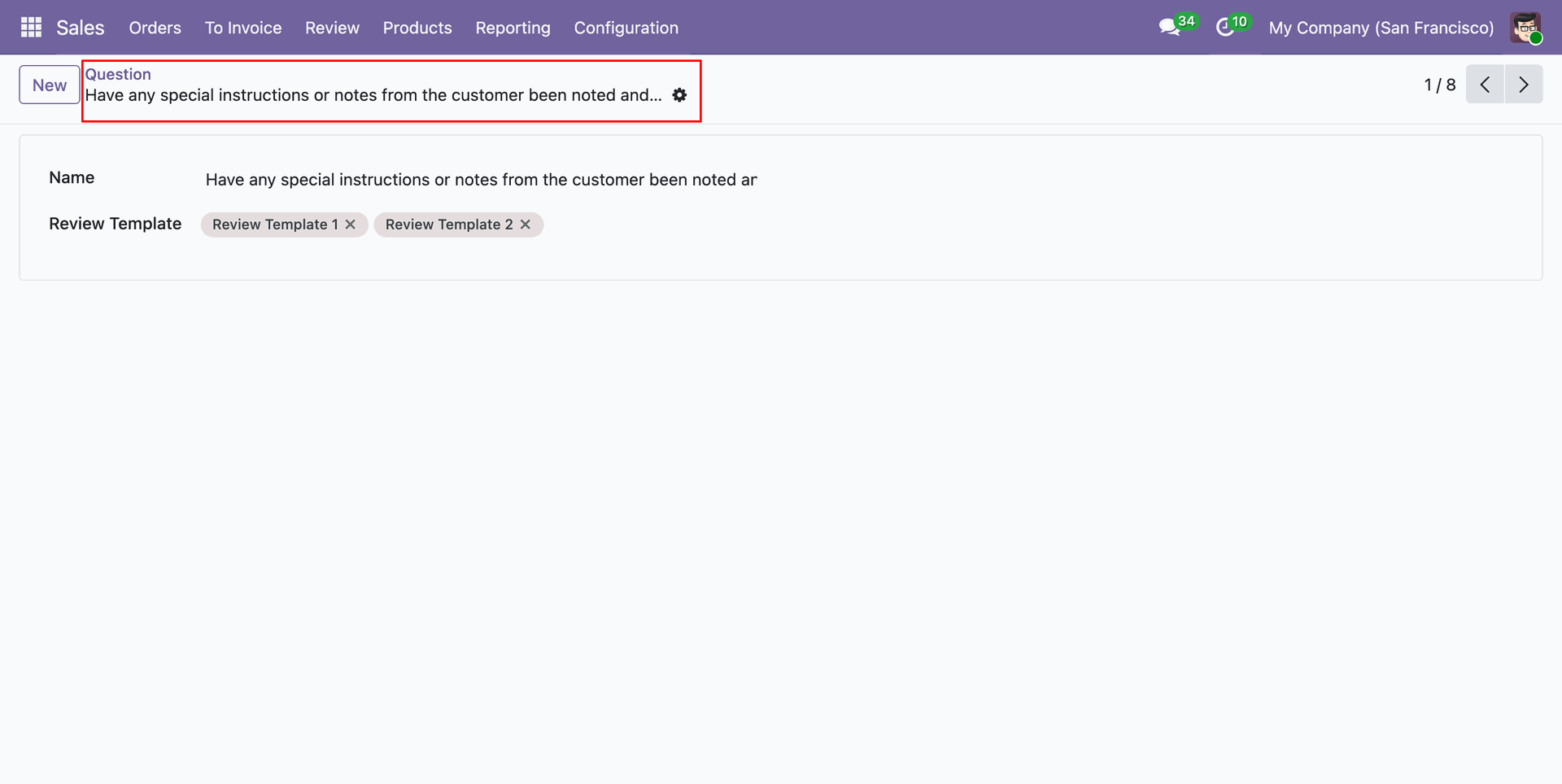Image resolution: width=1562 pixels, height=784 pixels.
Task: Go to the next record arrow
Action: click(x=1524, y=85)
